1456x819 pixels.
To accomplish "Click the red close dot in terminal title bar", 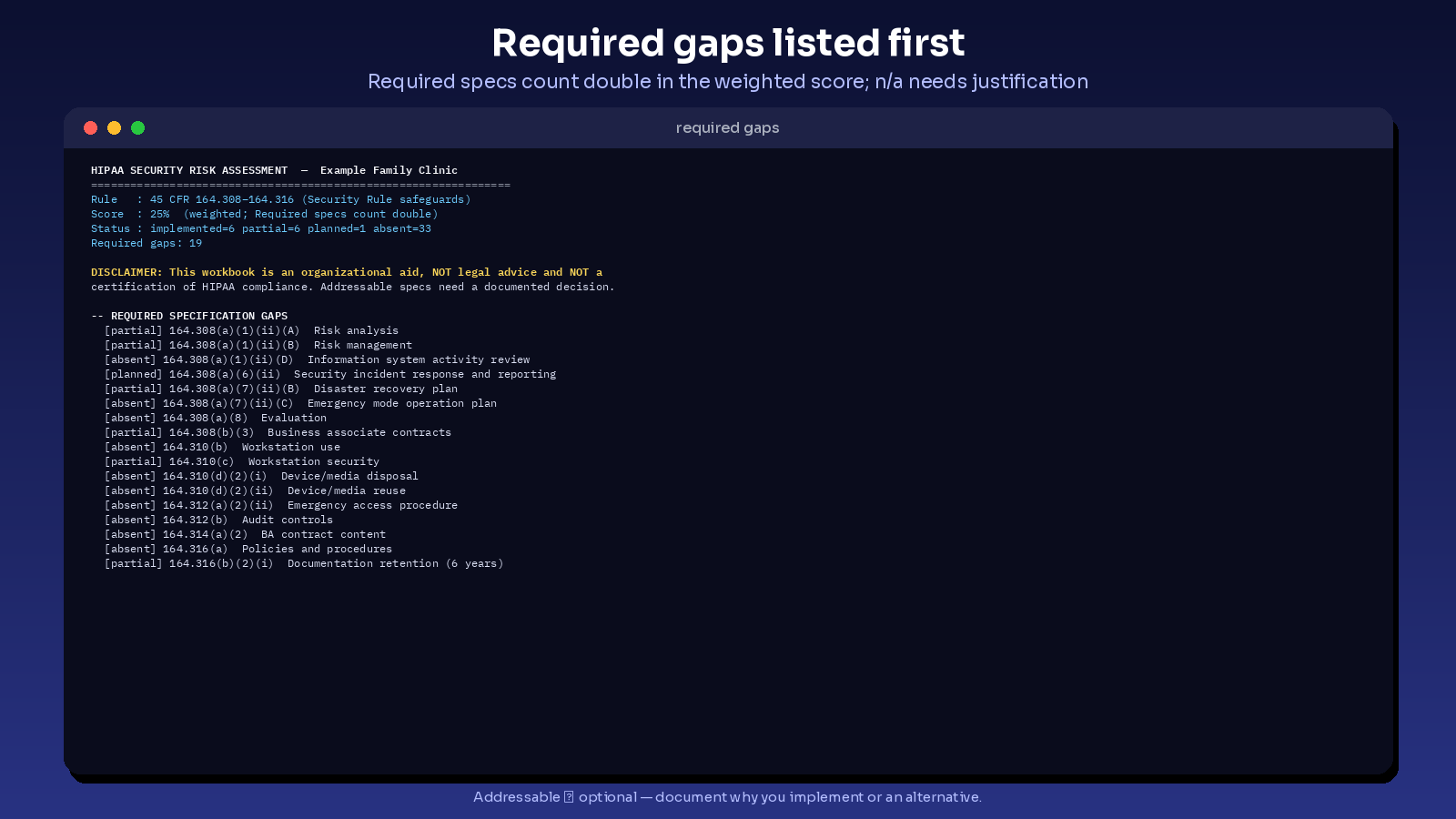I will click(x=90, y=127).
